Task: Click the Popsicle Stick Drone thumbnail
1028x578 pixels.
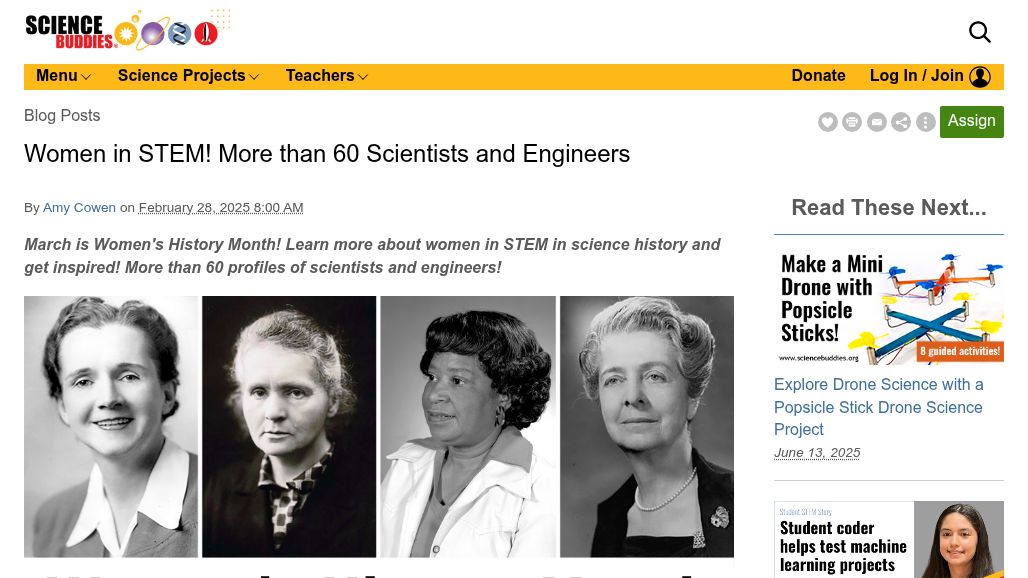Action: click(888, 306)
